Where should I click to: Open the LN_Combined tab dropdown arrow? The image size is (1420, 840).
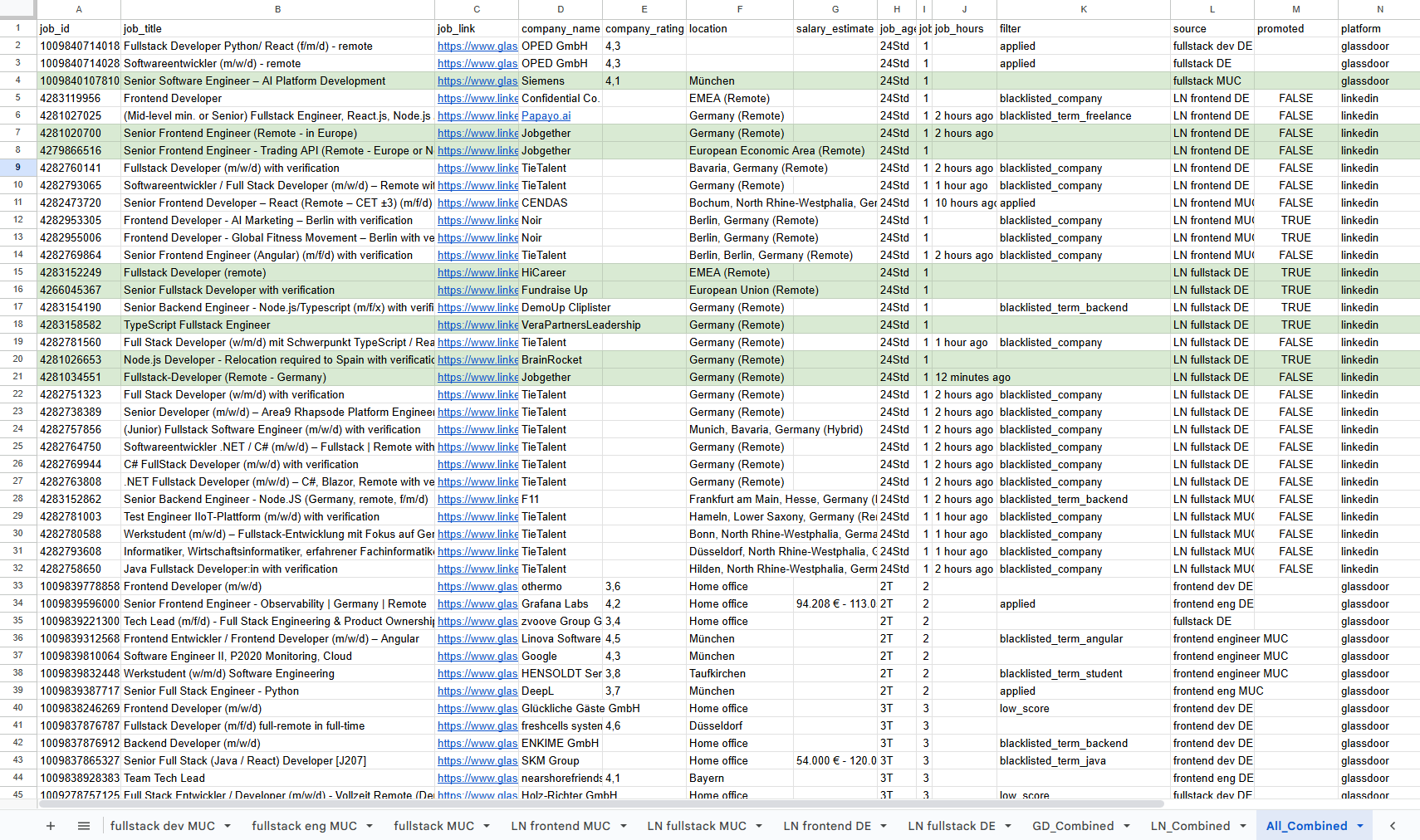pos(1243,826)
